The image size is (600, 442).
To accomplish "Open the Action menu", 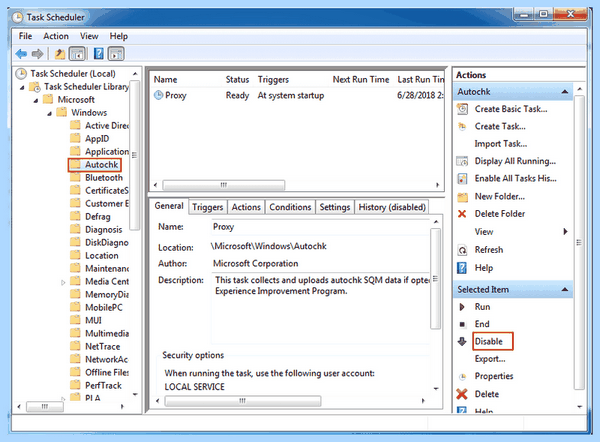I will [56, 36].
